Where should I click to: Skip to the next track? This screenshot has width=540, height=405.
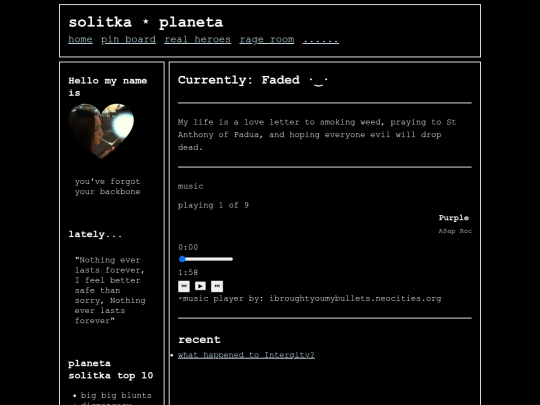point(217,286)
